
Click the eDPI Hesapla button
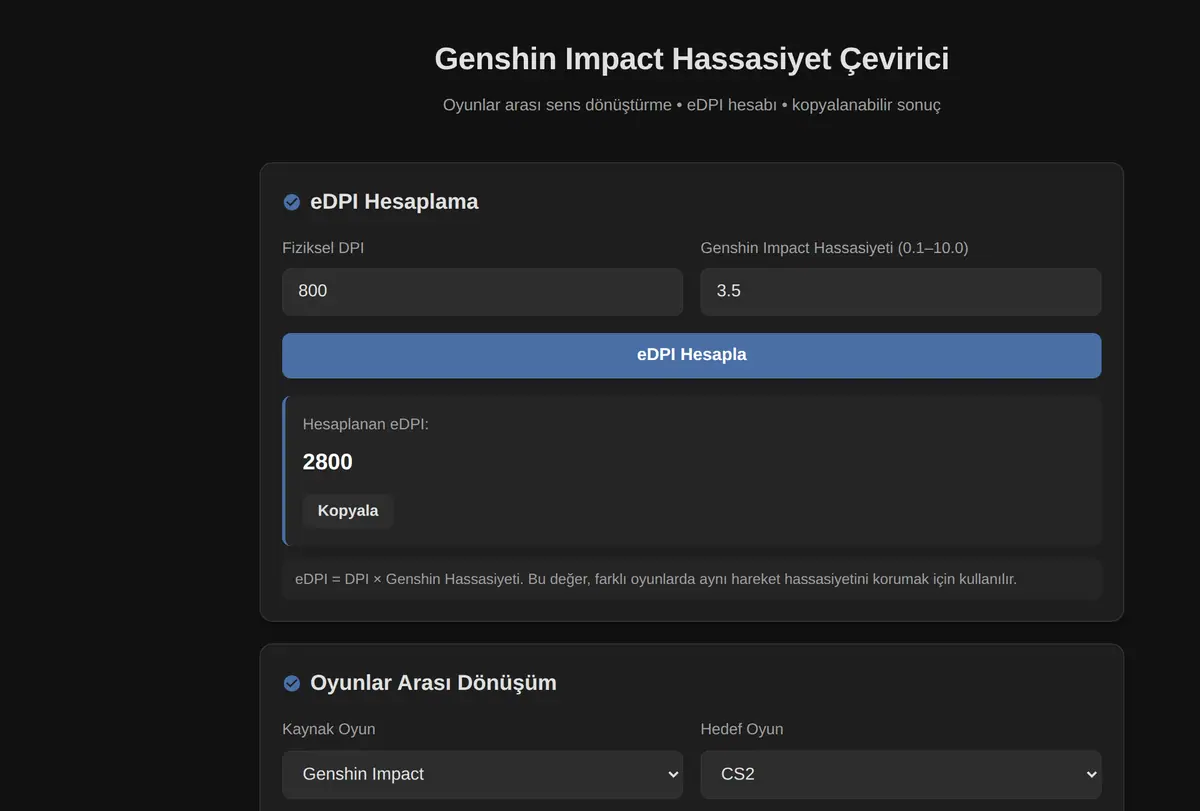pyautogui.click(x=692, y=355)
